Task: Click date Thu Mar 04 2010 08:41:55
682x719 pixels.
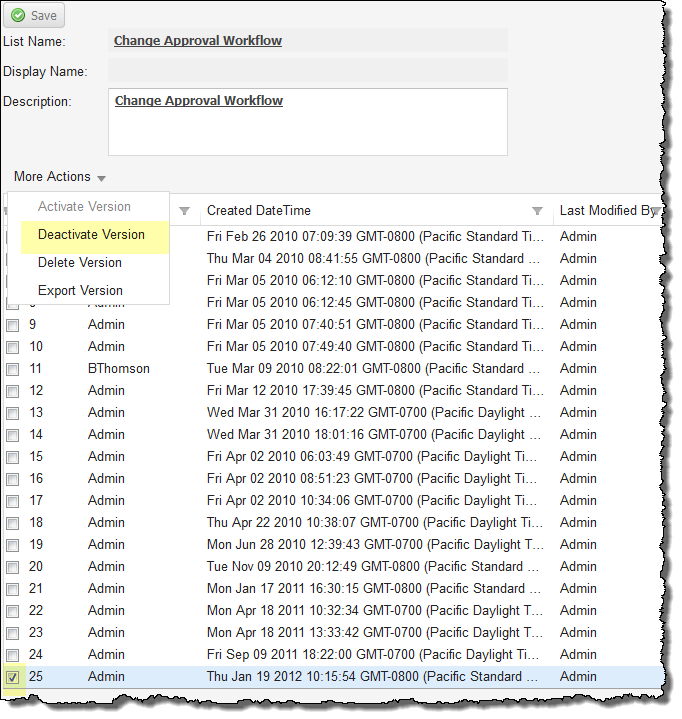Action: (373, 258)
